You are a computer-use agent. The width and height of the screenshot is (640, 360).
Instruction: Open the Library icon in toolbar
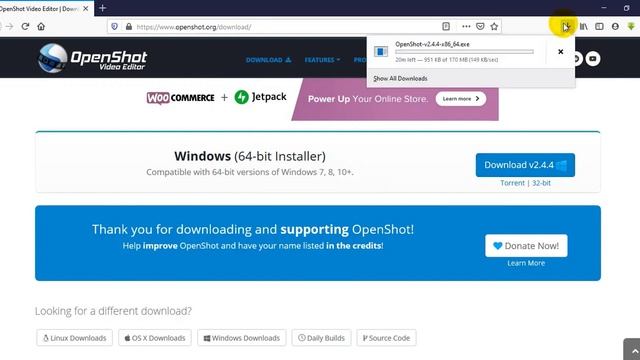(x=584, y=27)
